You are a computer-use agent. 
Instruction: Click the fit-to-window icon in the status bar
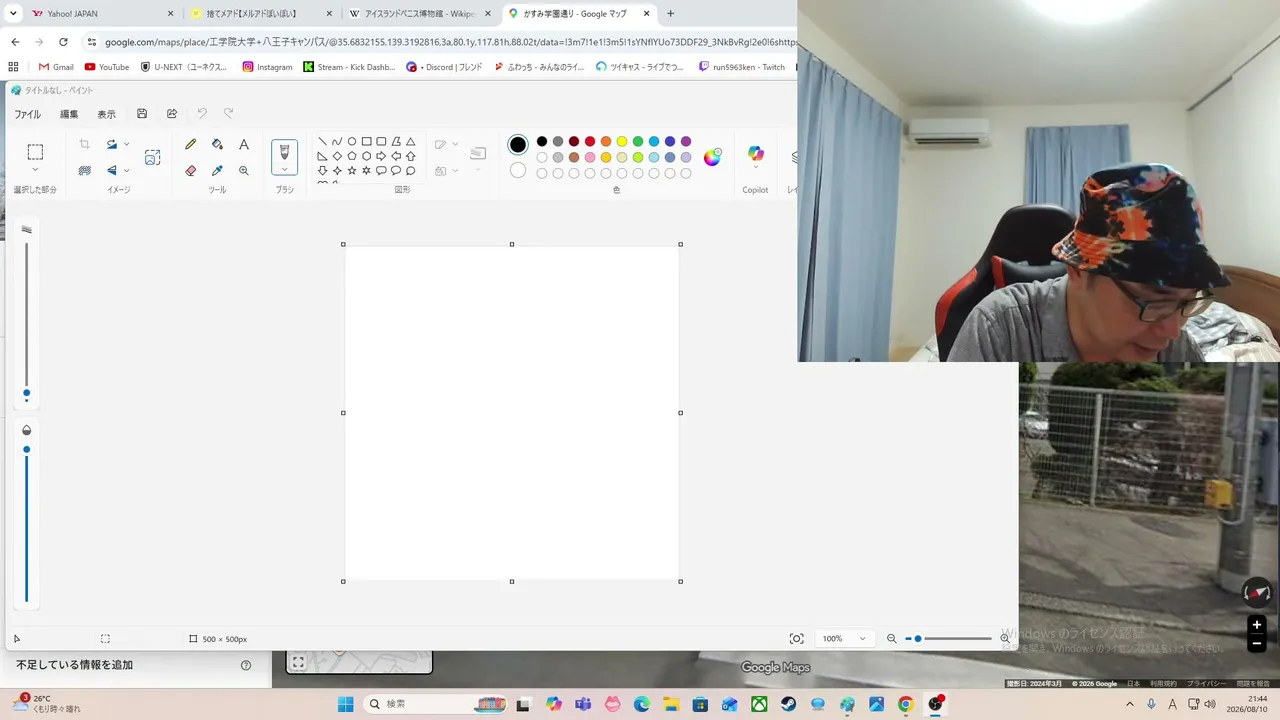point(796,639)
